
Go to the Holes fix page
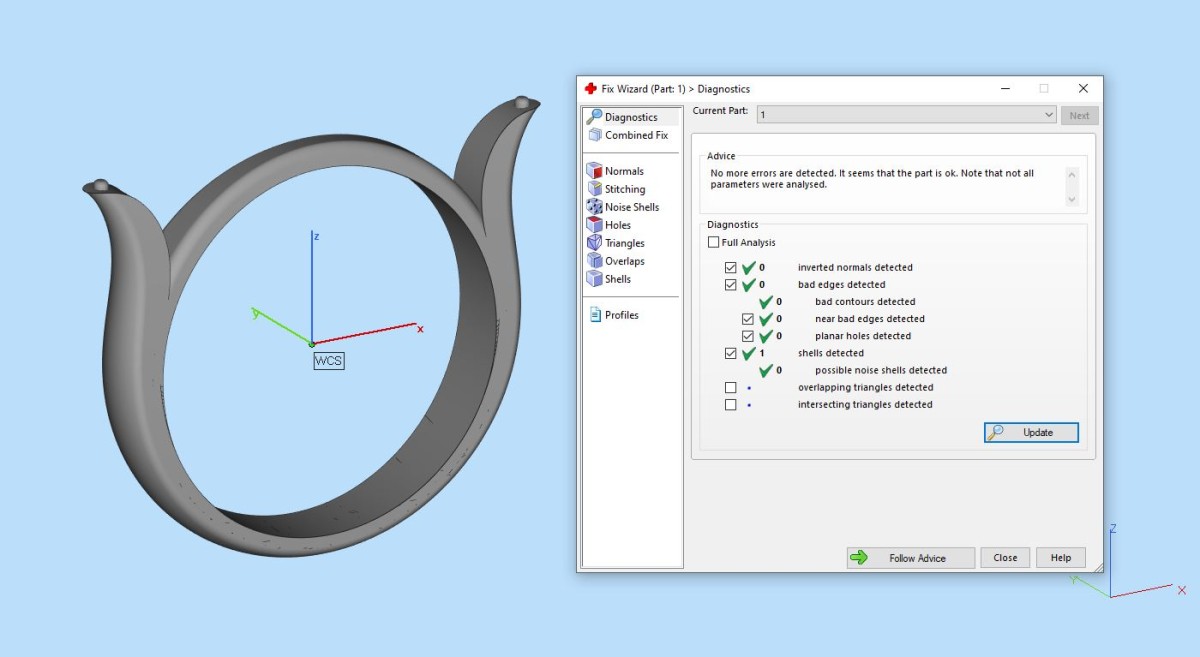[617, 225]
